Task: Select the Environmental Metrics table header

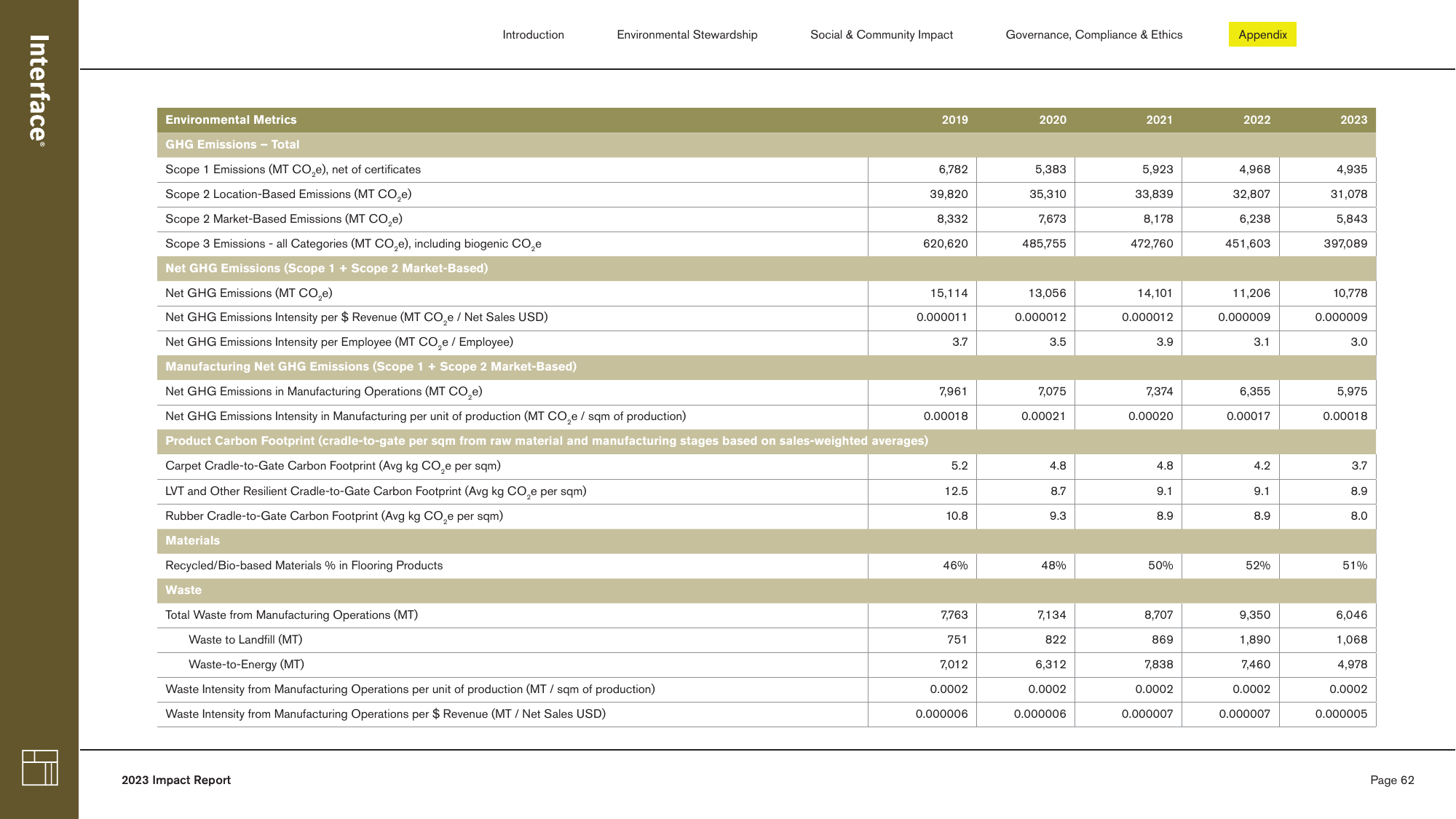Action: [231, 120]
